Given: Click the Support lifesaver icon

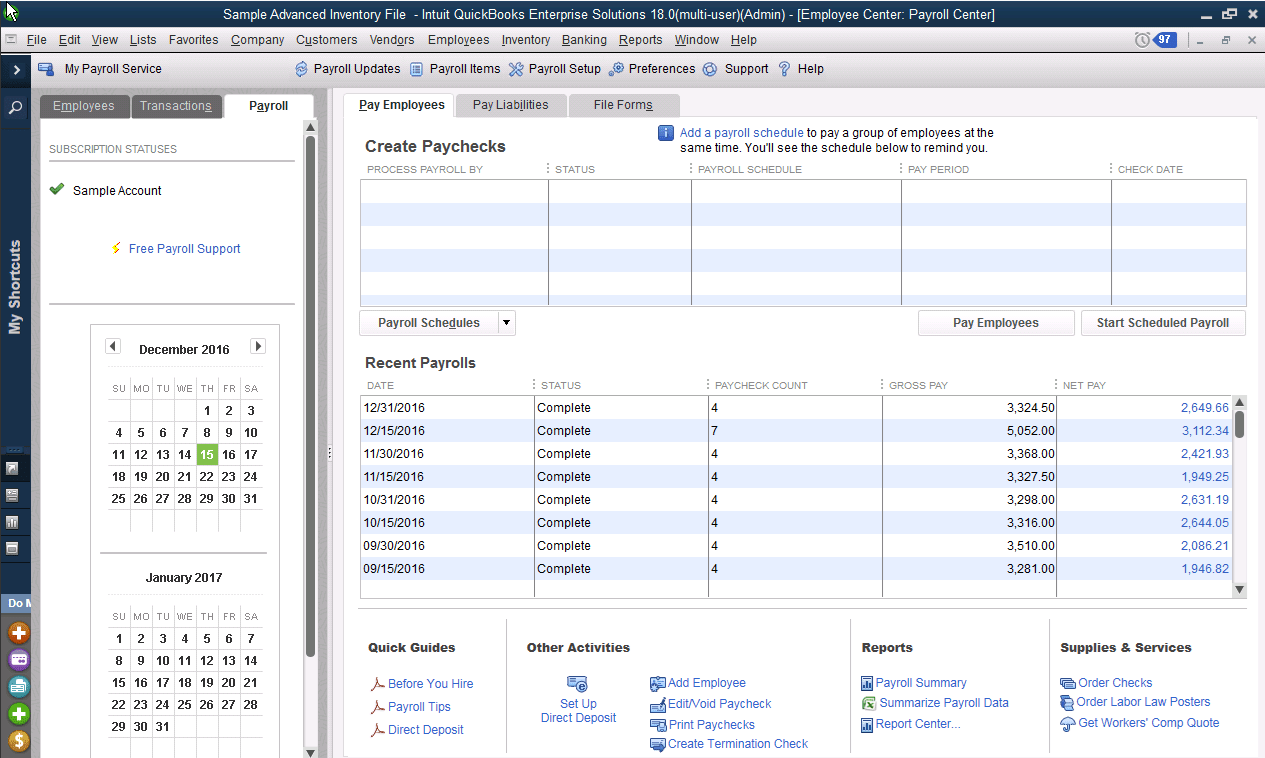Looking at the screenshot, I should click(x=710, y=69).
